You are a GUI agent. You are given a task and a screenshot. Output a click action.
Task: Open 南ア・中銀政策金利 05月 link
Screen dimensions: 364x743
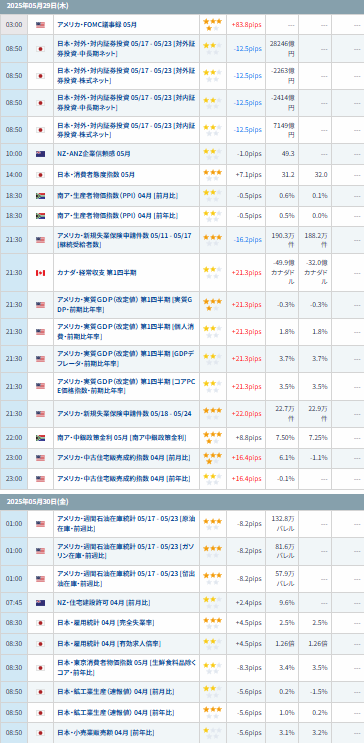click(x=121, y=437)
